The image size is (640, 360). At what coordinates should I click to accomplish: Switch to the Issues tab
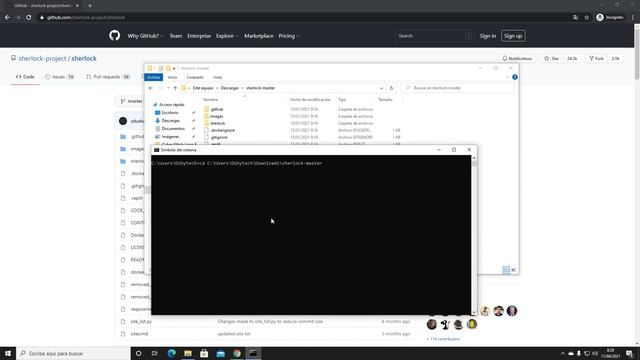click(x=60, y=77)
